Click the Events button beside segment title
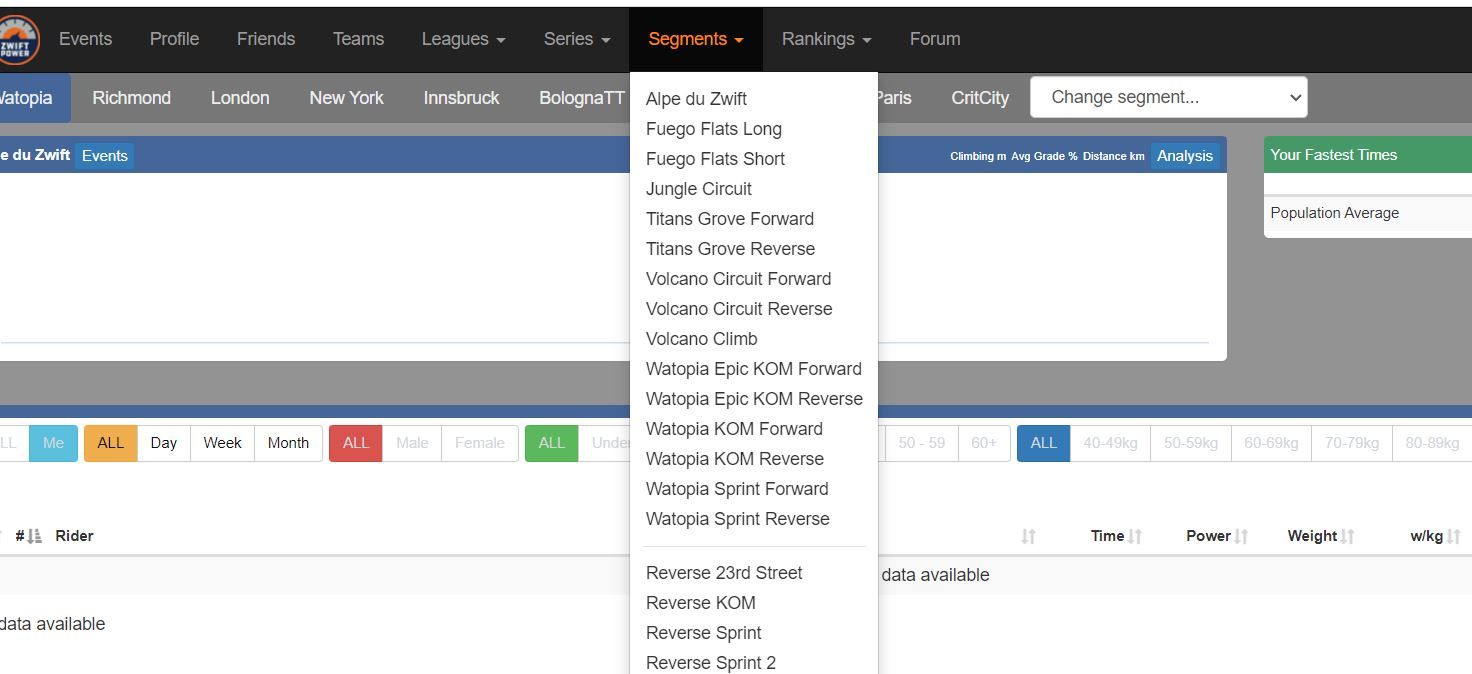The image size is (1472, 674). point(104,156)
